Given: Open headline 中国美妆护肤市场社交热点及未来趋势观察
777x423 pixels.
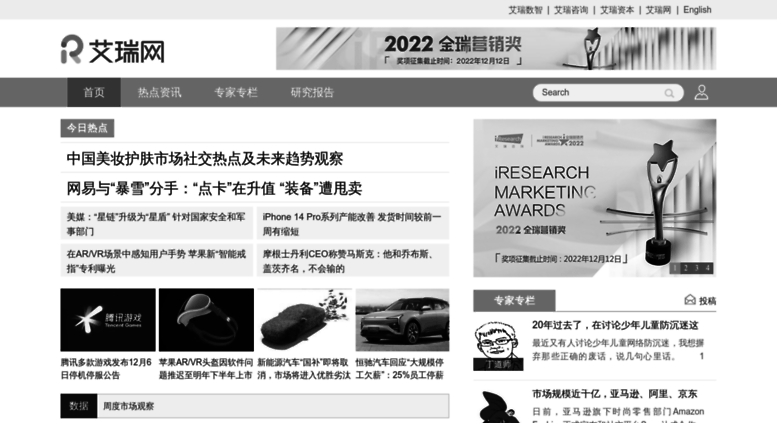Looking at the screenshot, I should (x=205, y=159).
